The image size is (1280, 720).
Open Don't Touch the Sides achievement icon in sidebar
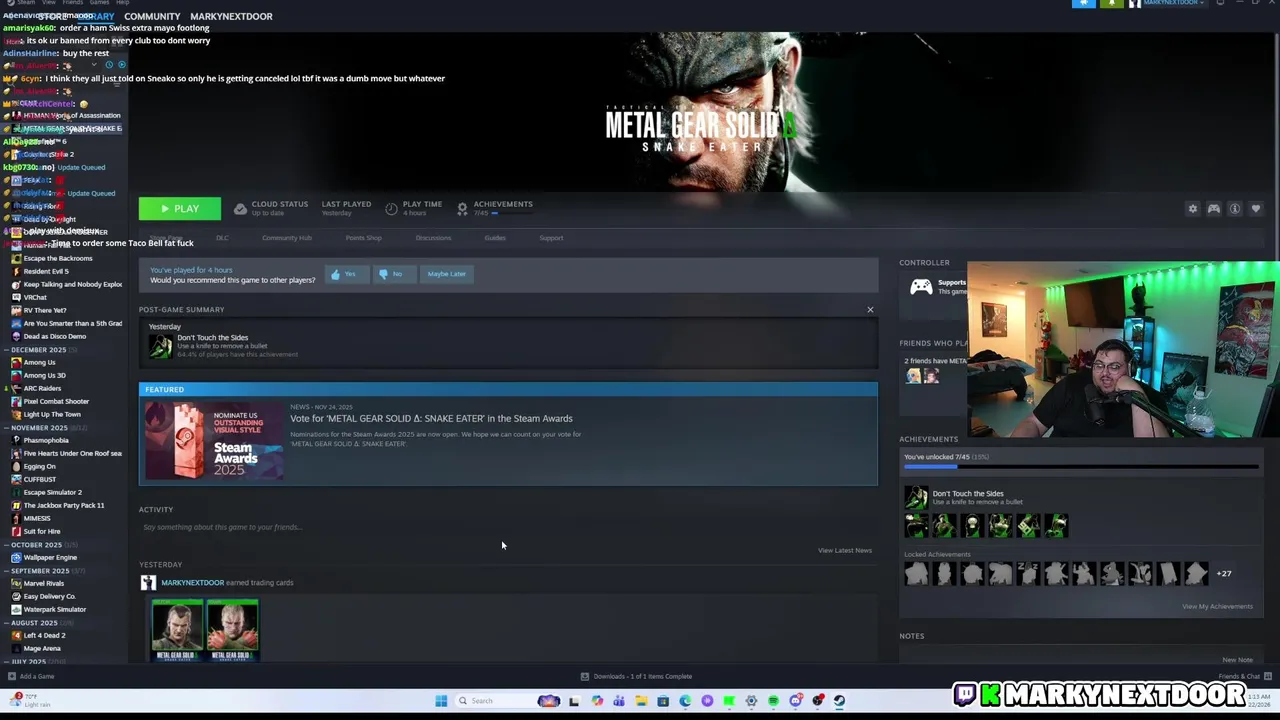(916, 497)
